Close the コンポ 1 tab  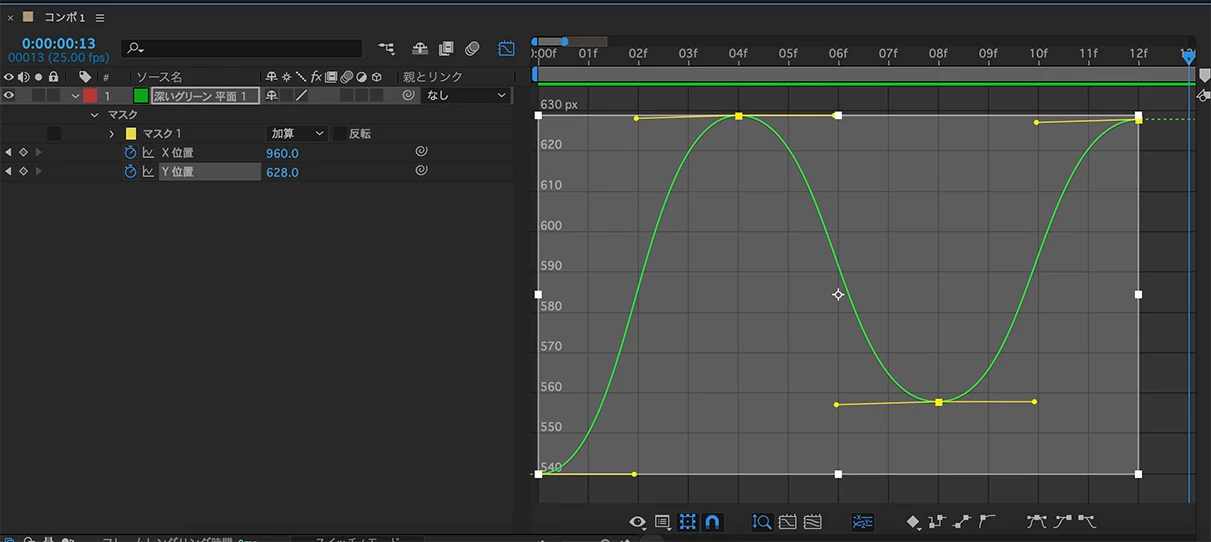coord(10,17)
